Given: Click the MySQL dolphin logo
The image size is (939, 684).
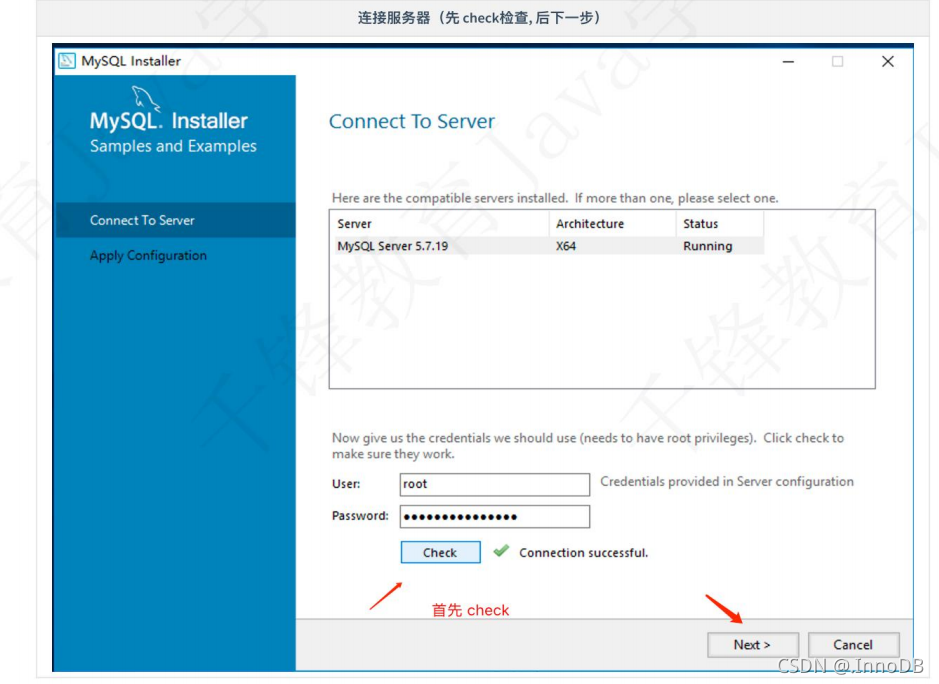Looking at the screenshot, I should point(146,98).
